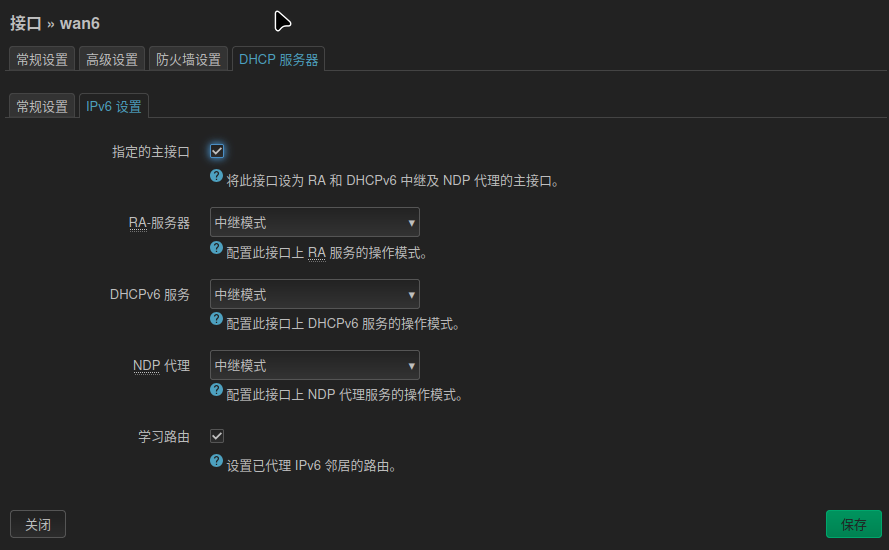Switch to top-level 常规设置 tab
Viewport: 889px width, 550px height.
pyautogui.click(x=42, y=60)
